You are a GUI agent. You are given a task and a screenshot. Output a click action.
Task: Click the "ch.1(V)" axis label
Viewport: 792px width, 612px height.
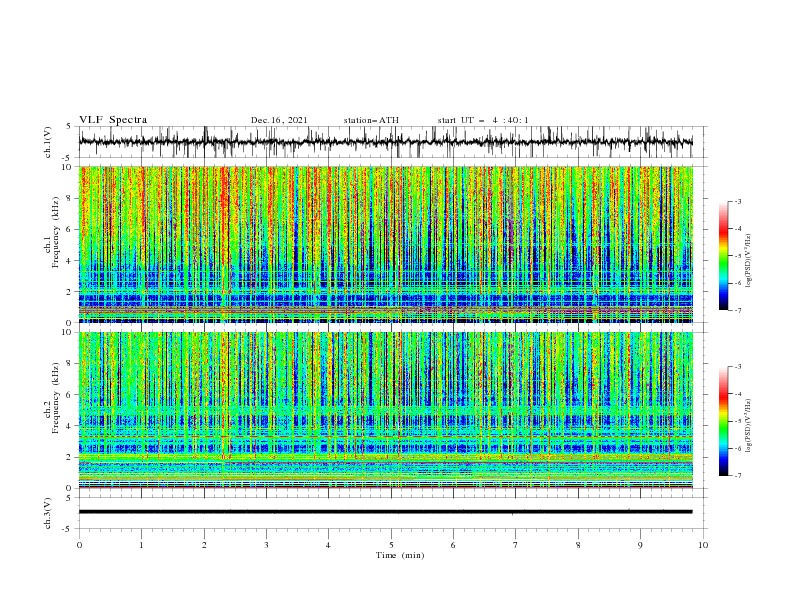coord(48,142)
